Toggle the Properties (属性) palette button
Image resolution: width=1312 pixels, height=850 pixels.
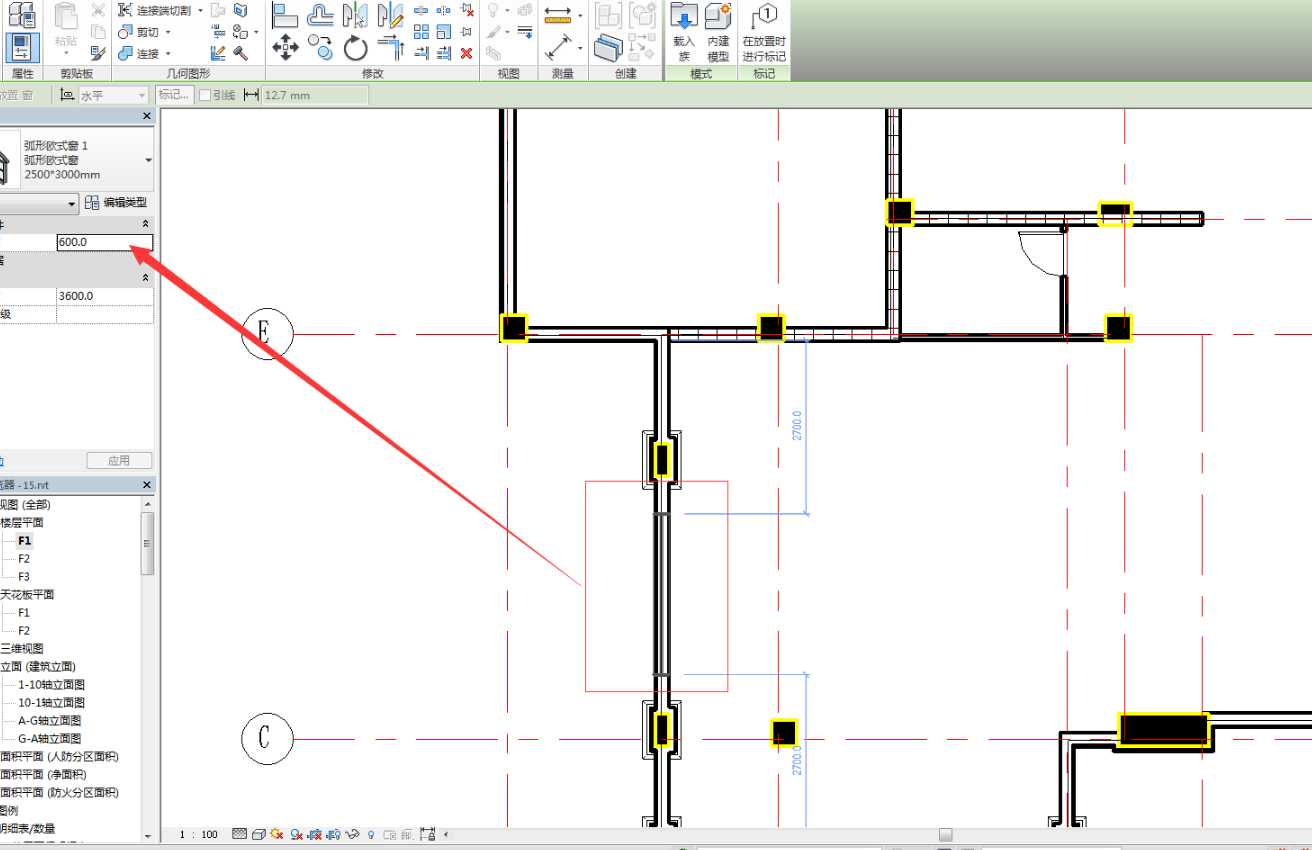(x=21, y=47)
